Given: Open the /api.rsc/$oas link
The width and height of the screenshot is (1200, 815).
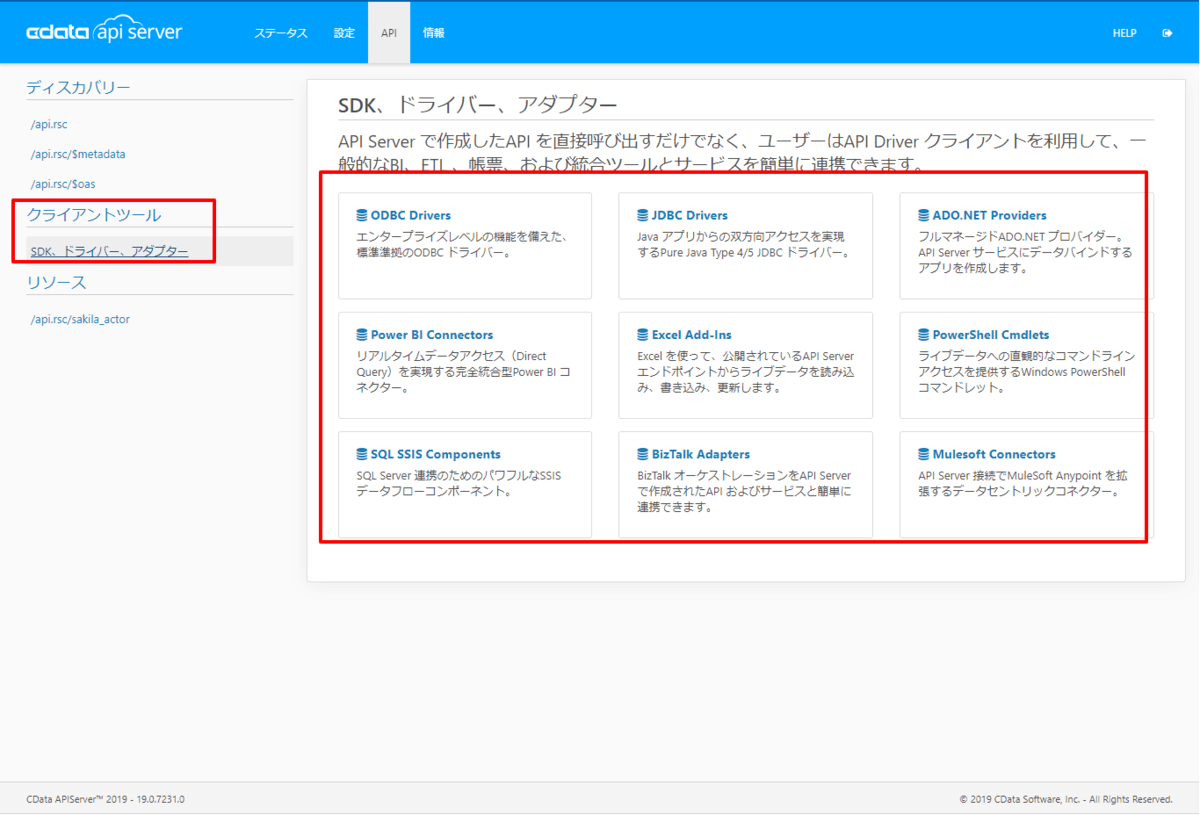Looking at the screenshot, I should pyautogui.click(x=63, y=185).
